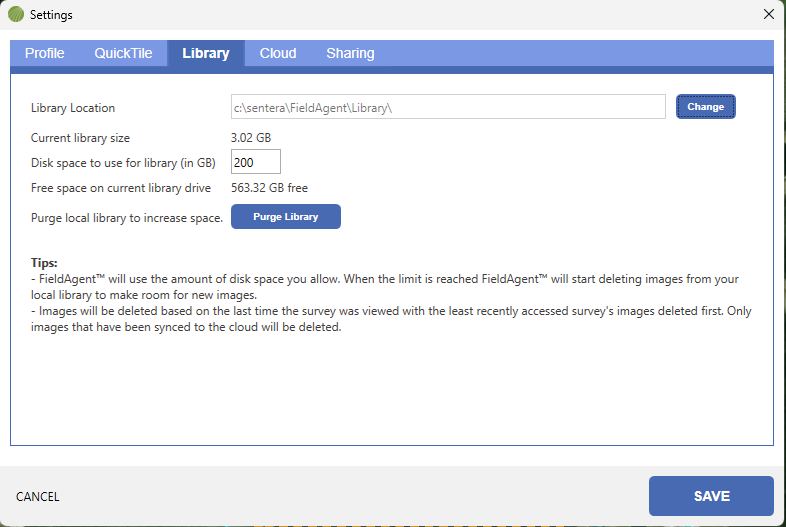Click the Library Location path field
The width and height of the screenshot is (786, 527).
[448, 107]
